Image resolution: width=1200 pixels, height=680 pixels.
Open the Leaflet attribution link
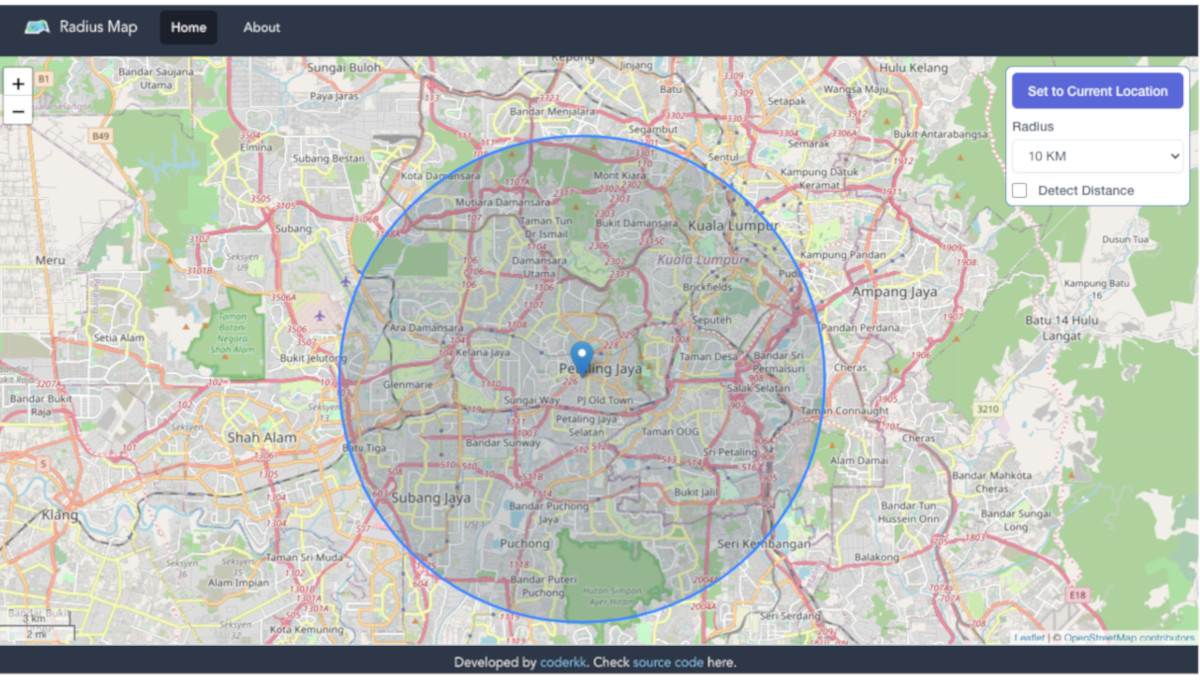(1029, 638)
